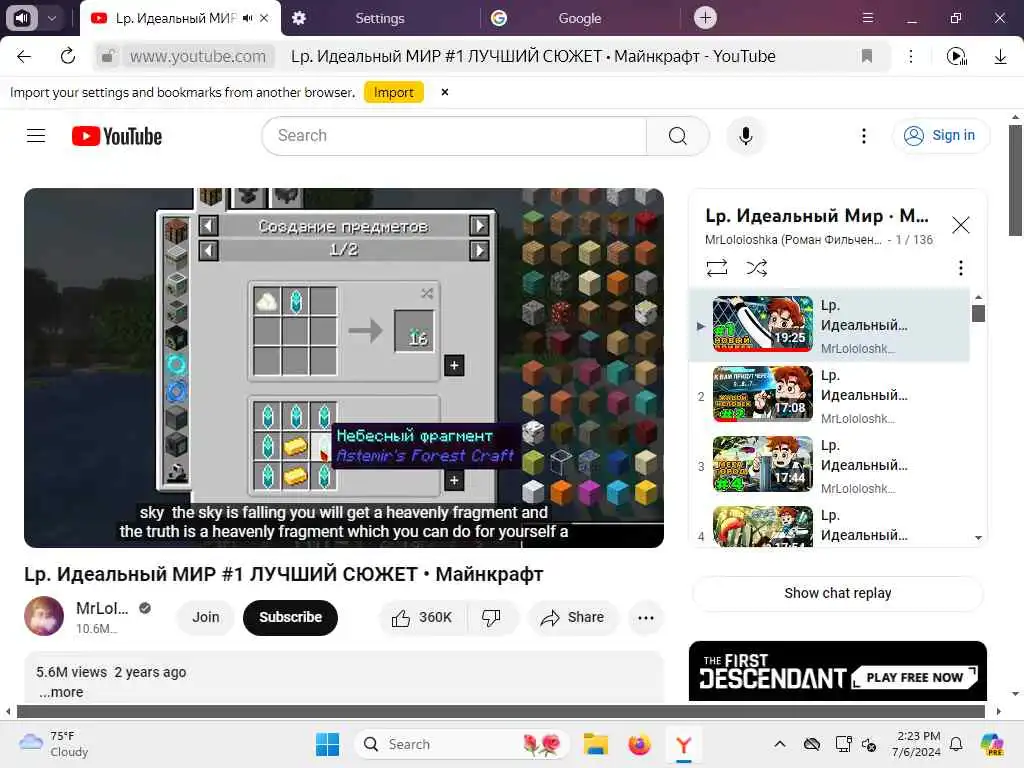Close the YouTube video tab
The width and height of the screenshot is (1024, 768).
click(264, 18)
